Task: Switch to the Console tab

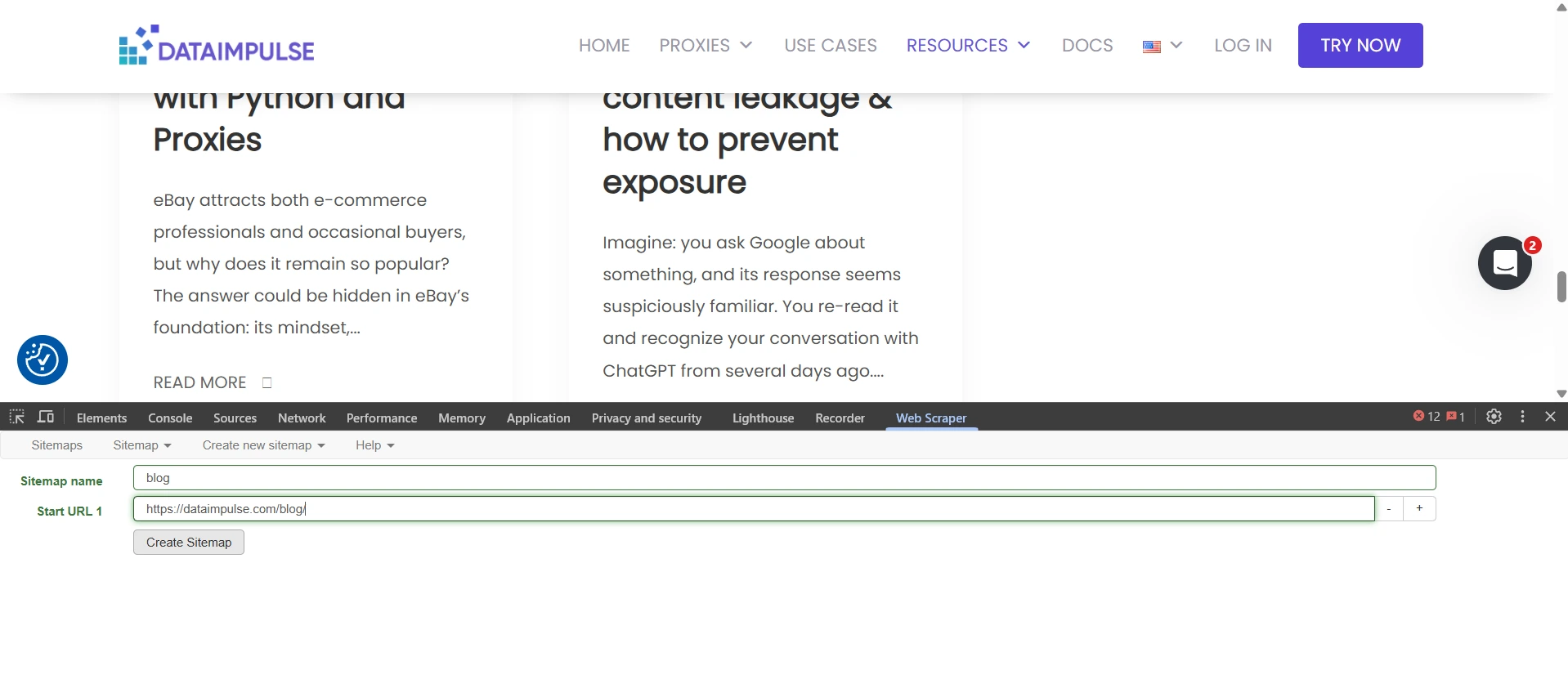Action: point(170,418)
